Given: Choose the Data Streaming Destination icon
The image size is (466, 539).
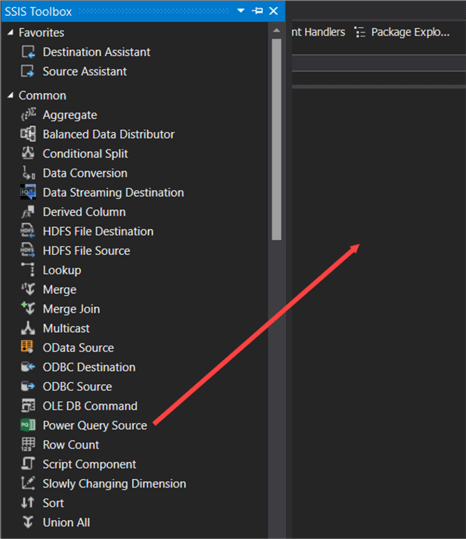Looking at the screenshot, I should coord(28,192).
